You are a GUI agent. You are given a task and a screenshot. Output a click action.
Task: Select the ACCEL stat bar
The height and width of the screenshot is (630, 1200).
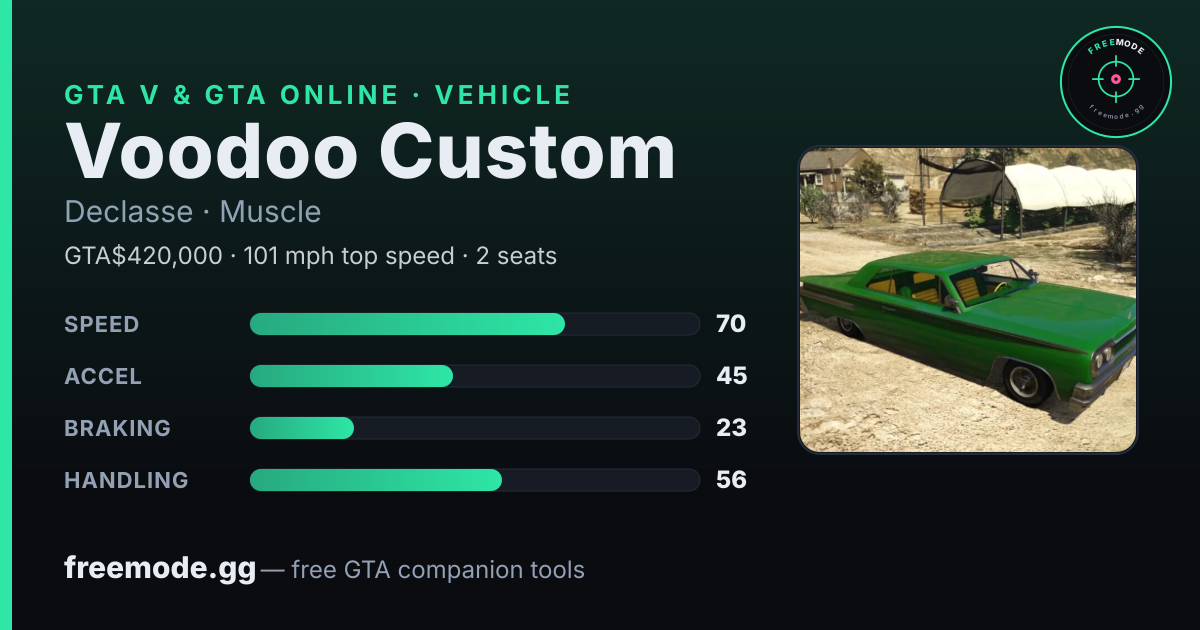pos(474,376)
